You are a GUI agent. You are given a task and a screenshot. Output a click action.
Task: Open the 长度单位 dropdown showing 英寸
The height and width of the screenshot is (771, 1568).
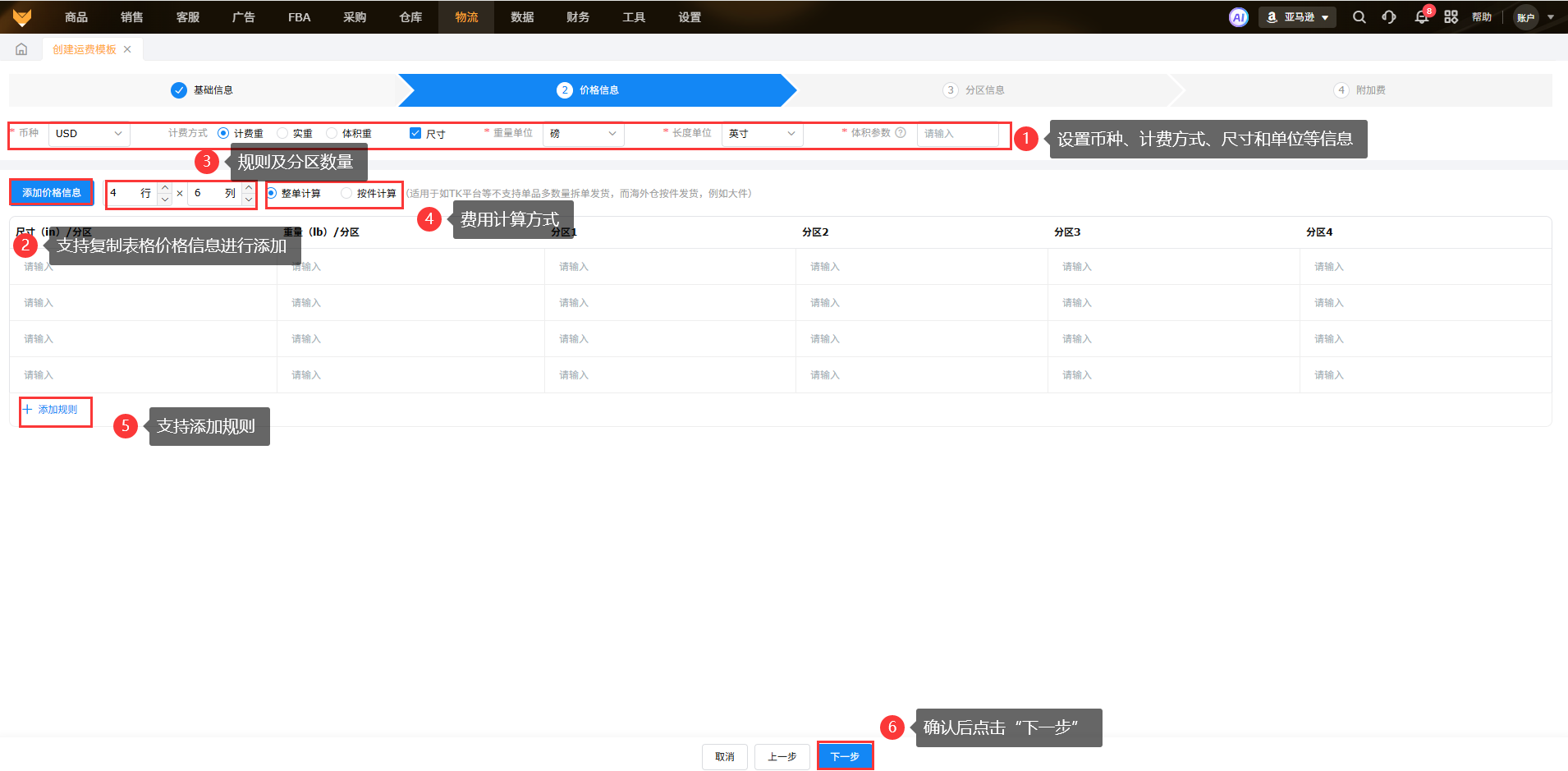tap(762, 134)
